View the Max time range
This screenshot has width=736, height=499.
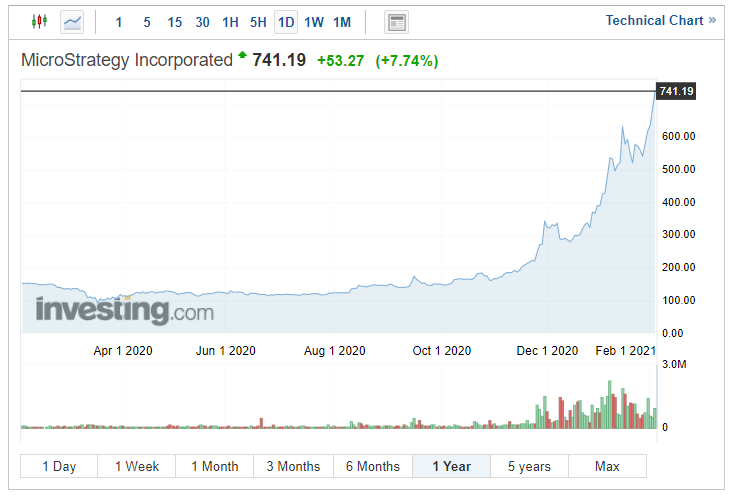607,466
